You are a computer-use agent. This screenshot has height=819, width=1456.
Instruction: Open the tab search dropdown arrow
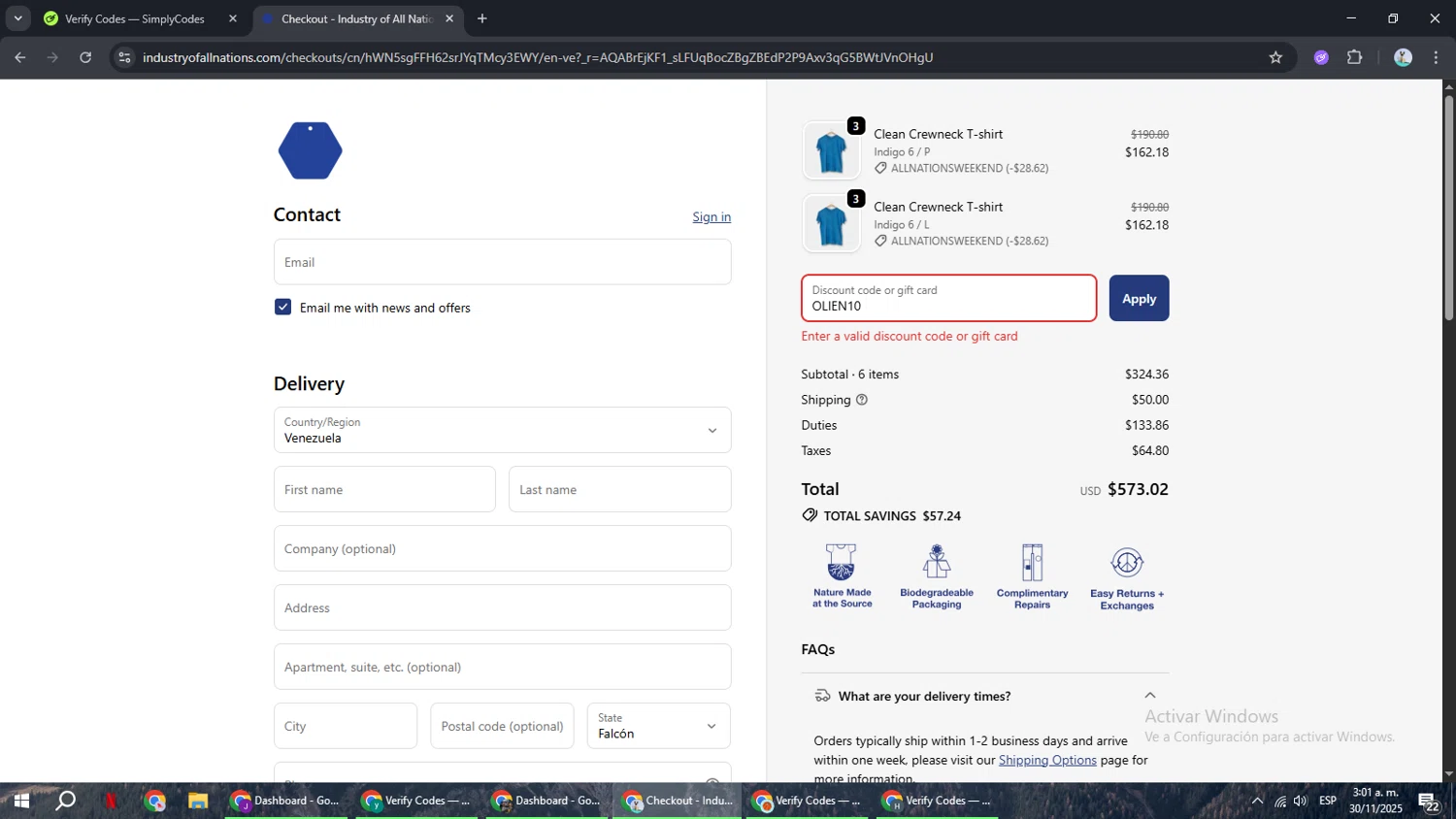click(x=17, y=18)
